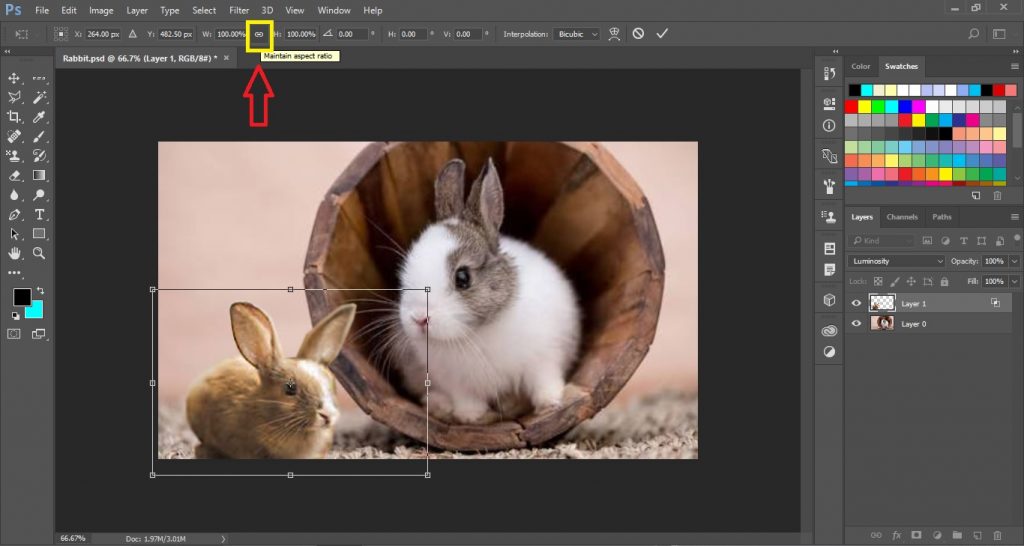Swap foreground and background colors
Viewport: 1024px width, 546px height.
[x=40, y=290]
